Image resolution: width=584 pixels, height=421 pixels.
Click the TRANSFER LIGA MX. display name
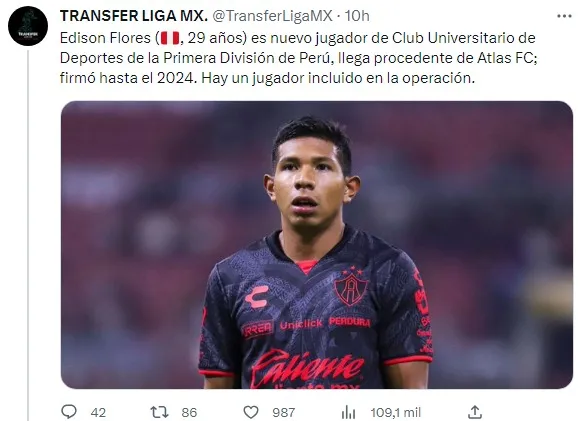134,16
